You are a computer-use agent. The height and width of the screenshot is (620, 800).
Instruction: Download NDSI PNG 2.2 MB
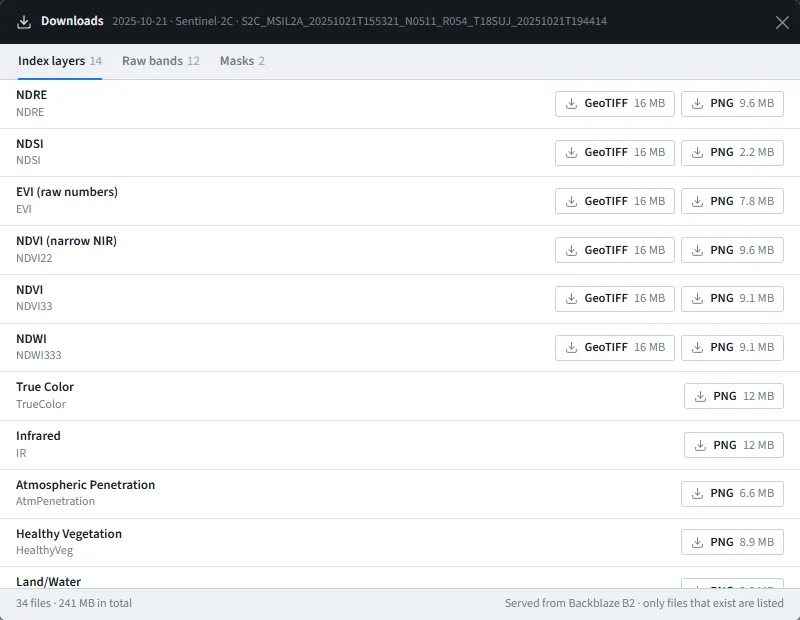point(732,153)
